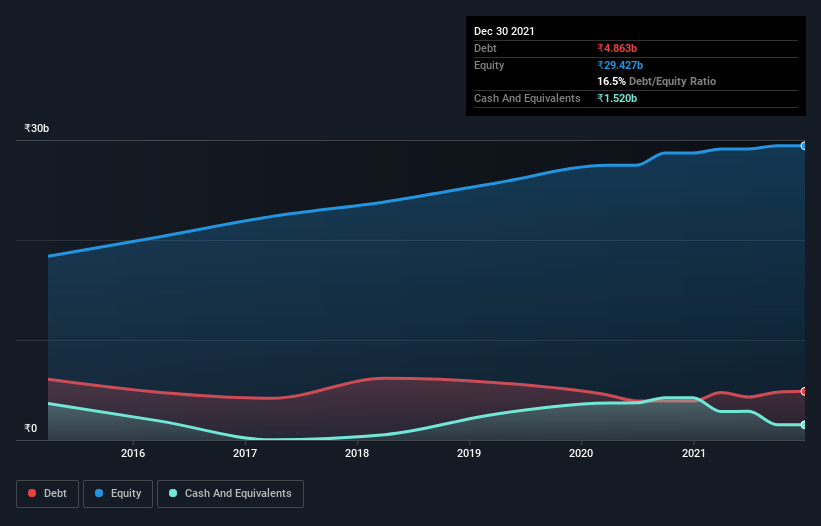This screenshot has width=821, height=526.
Task: Click the red Debt legend dot
Action: pyautogui.click(x=32, y=493)
